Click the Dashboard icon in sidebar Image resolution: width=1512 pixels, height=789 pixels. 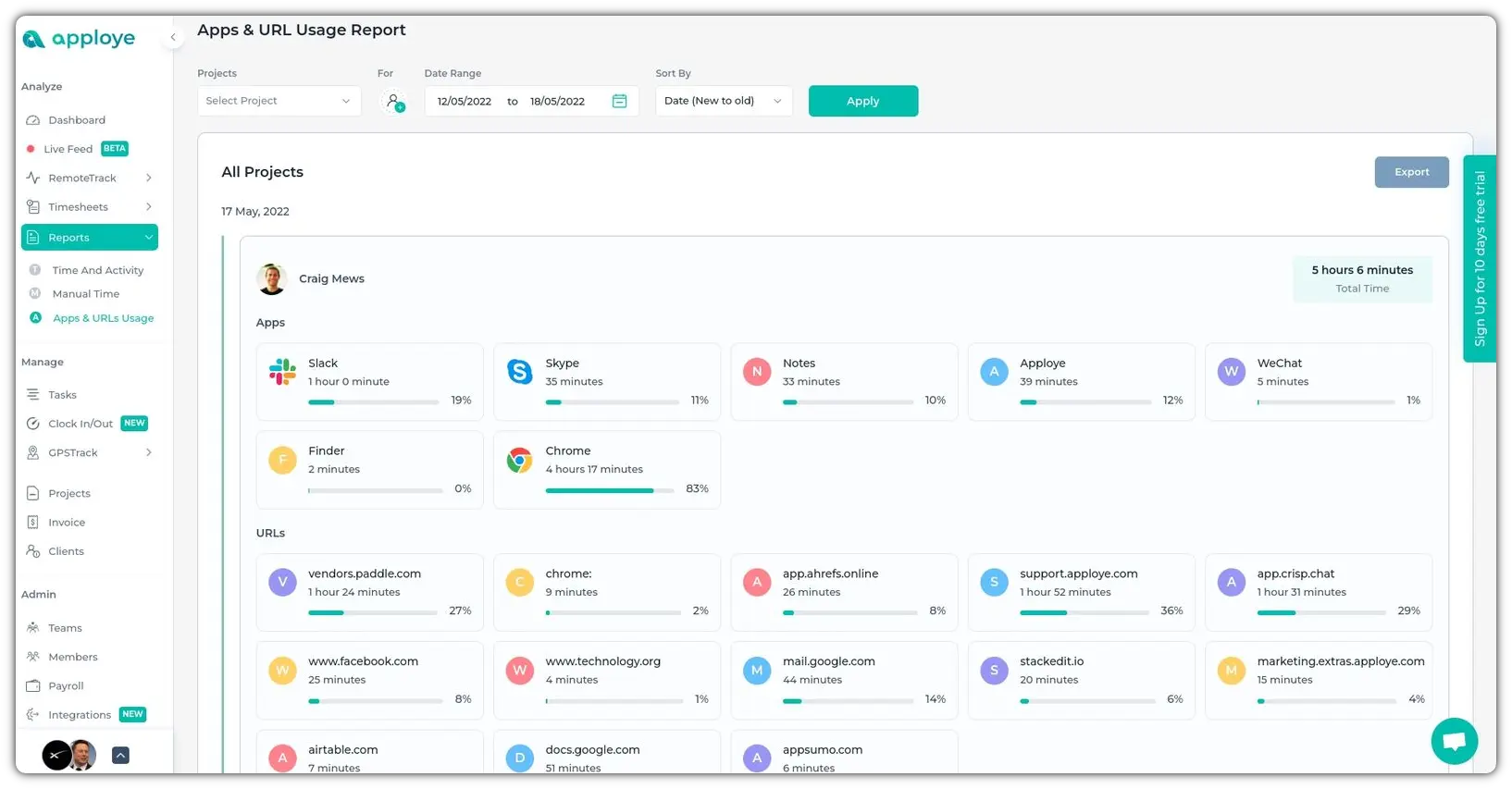pyautogui.click(x=33, y=120)
